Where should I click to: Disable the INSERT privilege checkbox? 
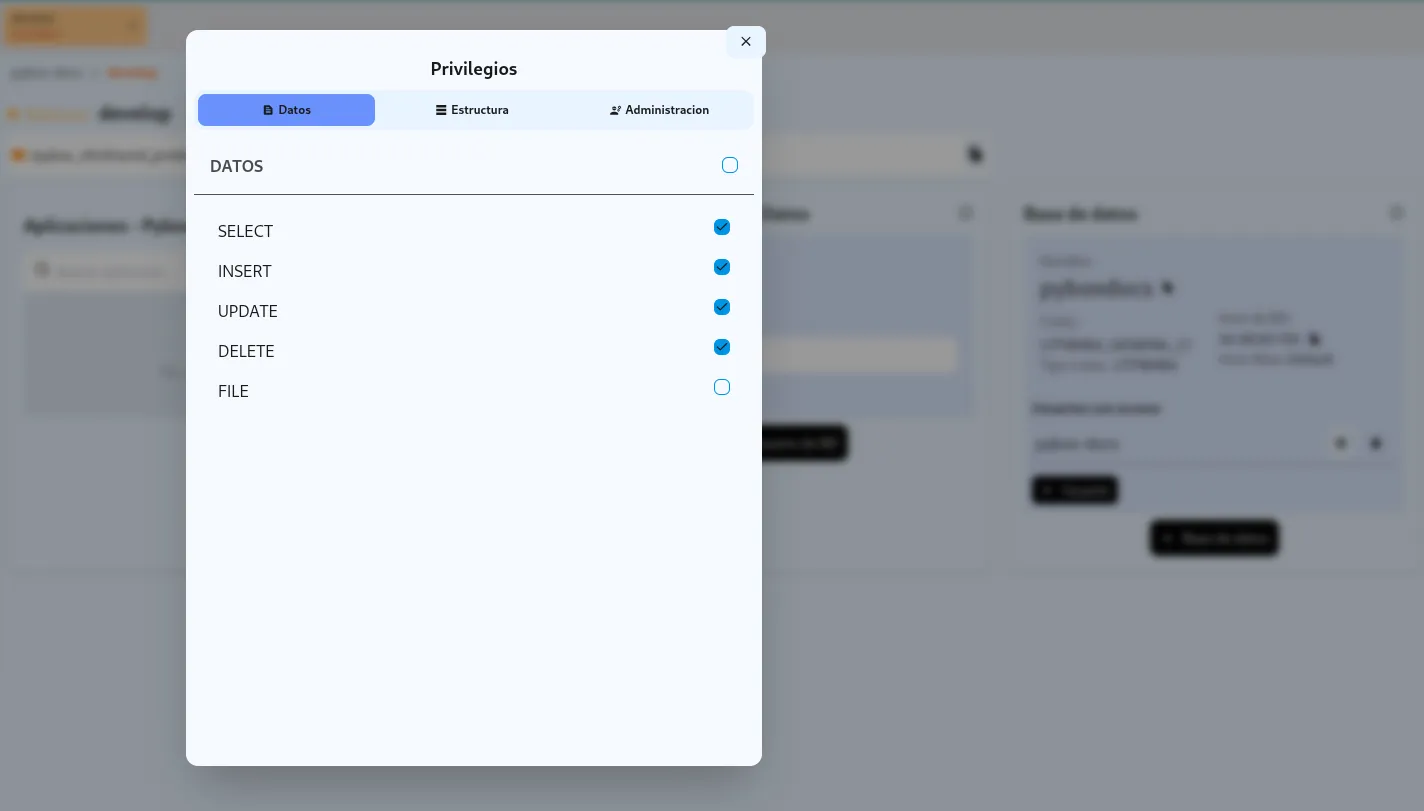click(x=722, y=267)
